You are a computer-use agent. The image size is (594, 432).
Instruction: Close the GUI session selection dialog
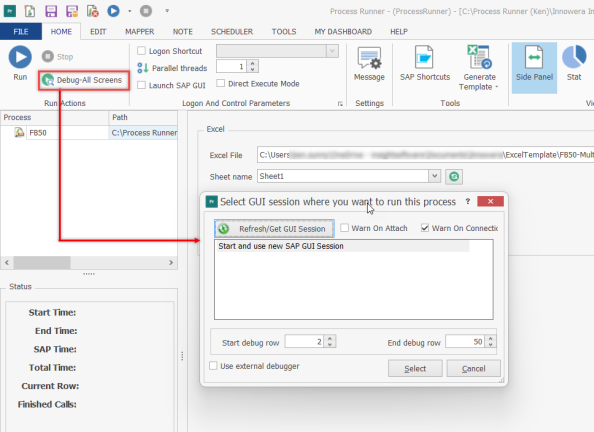(490, 201)
